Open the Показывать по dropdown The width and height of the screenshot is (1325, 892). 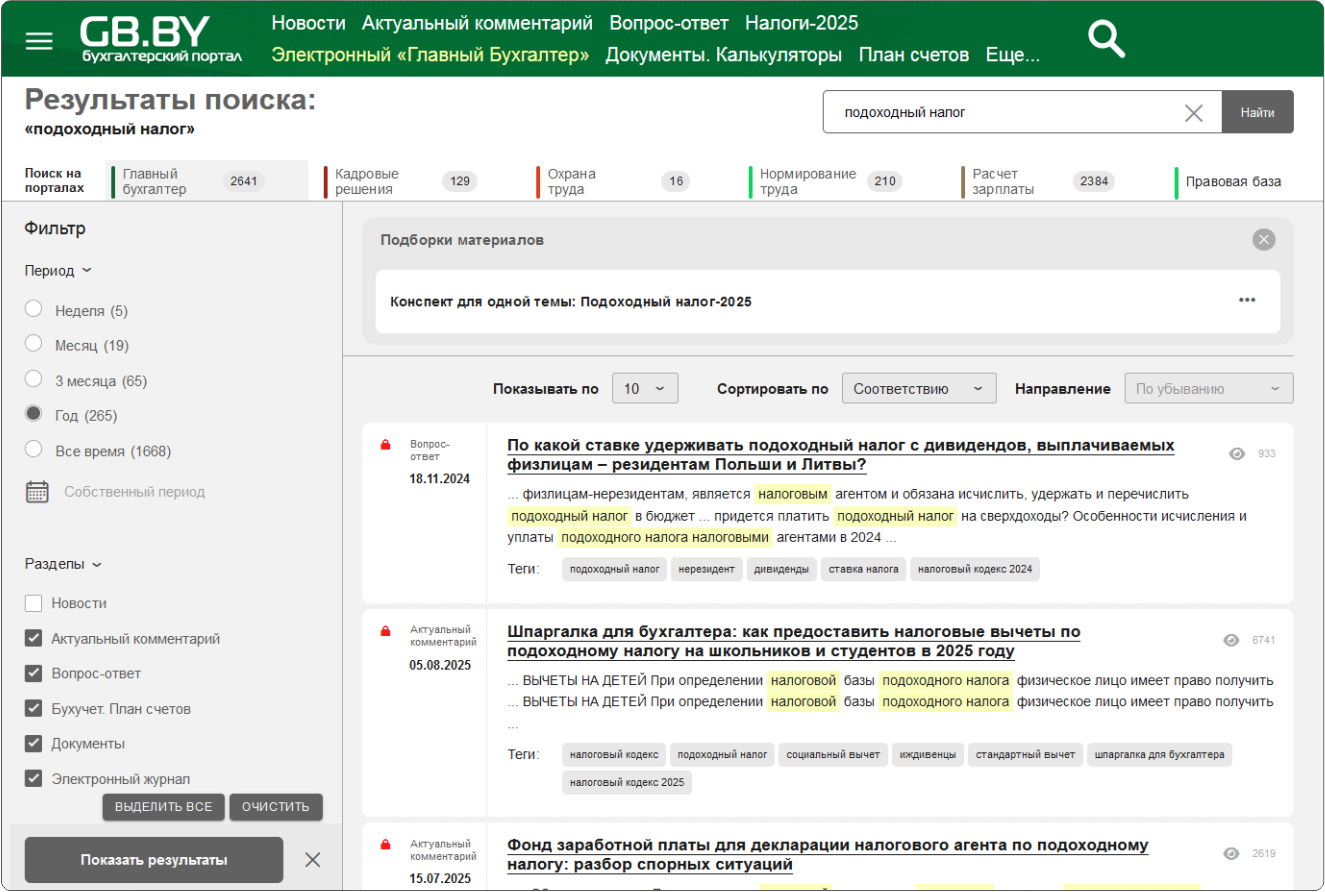[644, 389]
